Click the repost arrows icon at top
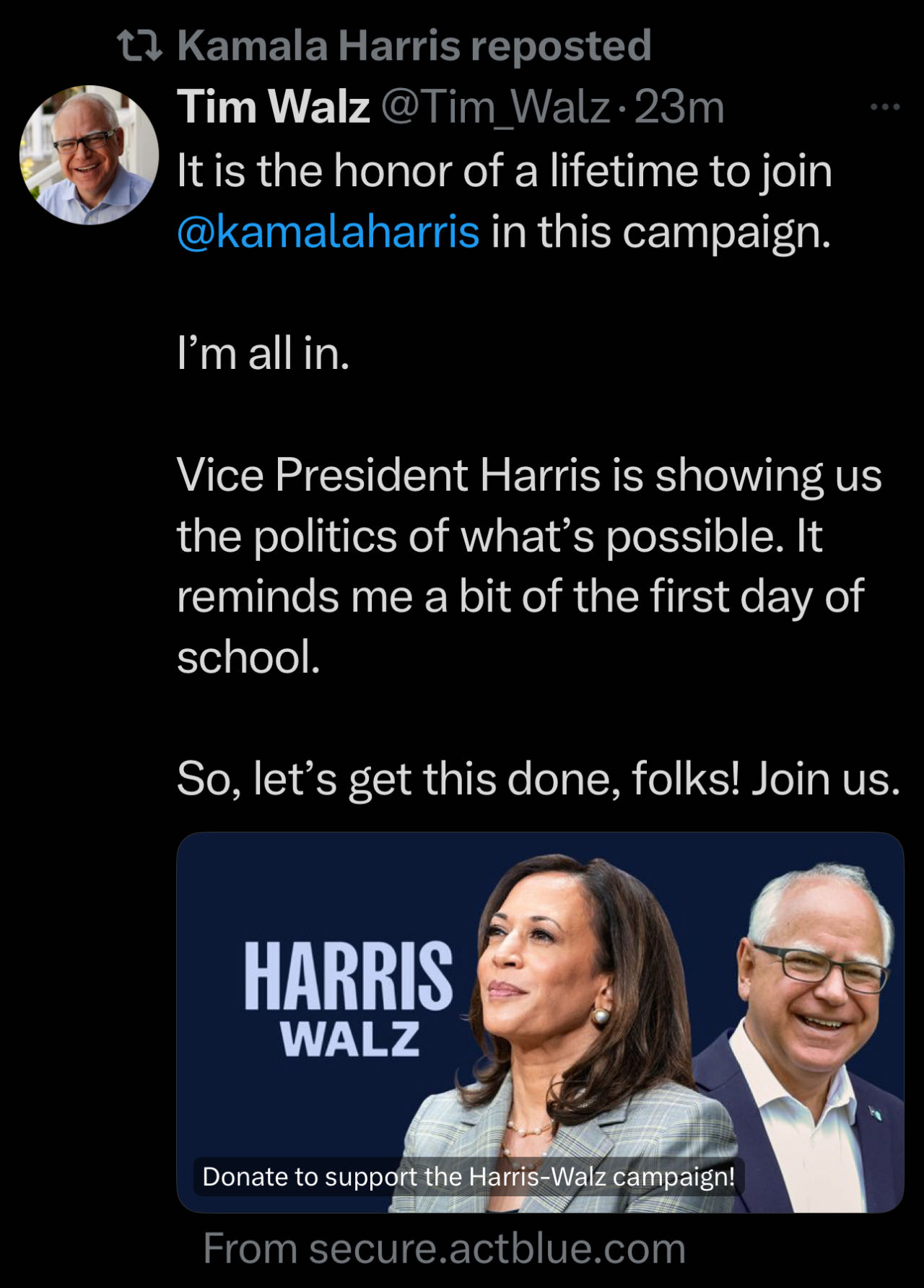924x1288 pixels. tap(139, 47)
